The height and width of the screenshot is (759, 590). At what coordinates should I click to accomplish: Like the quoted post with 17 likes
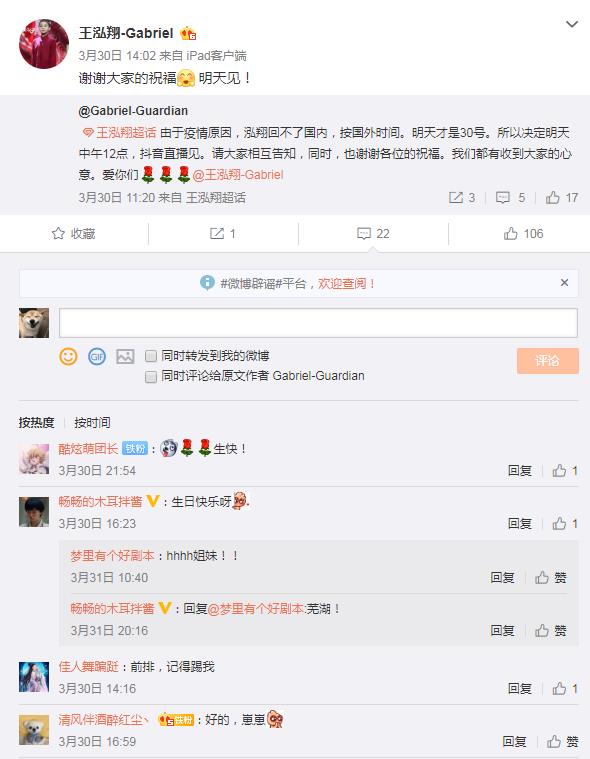(x=561, y=197)
